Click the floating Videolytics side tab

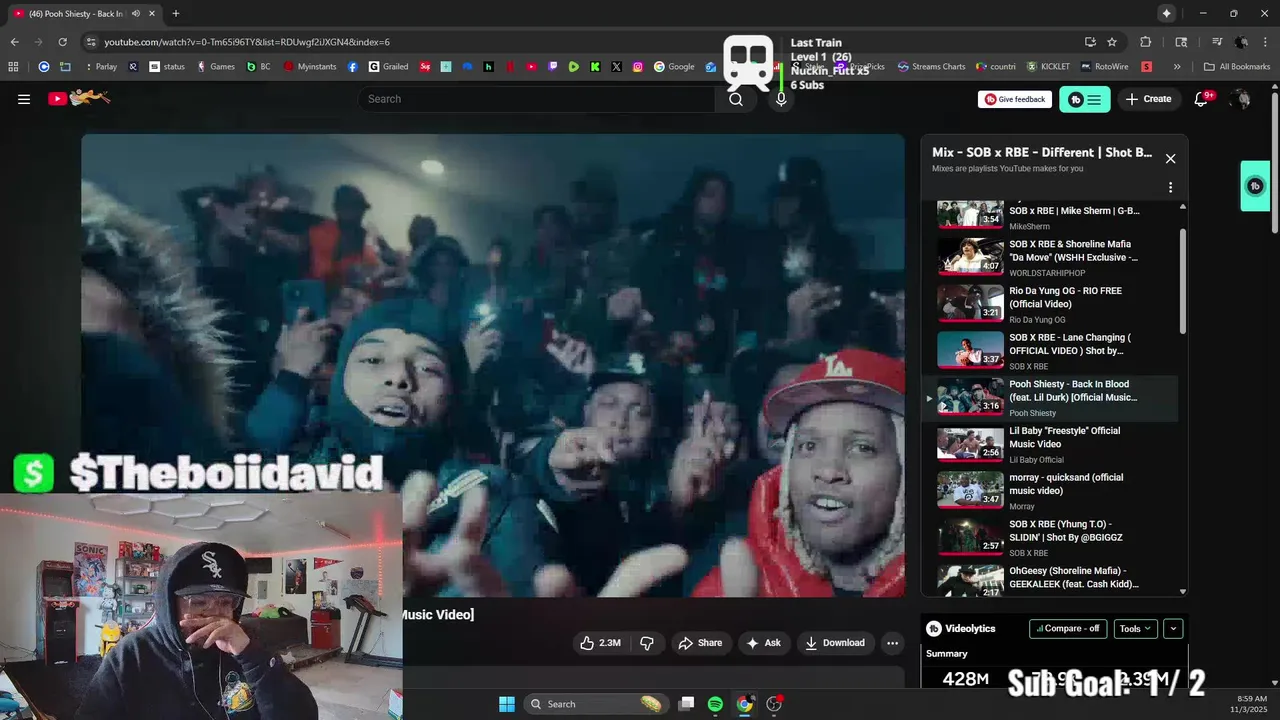pos(1256,186)
